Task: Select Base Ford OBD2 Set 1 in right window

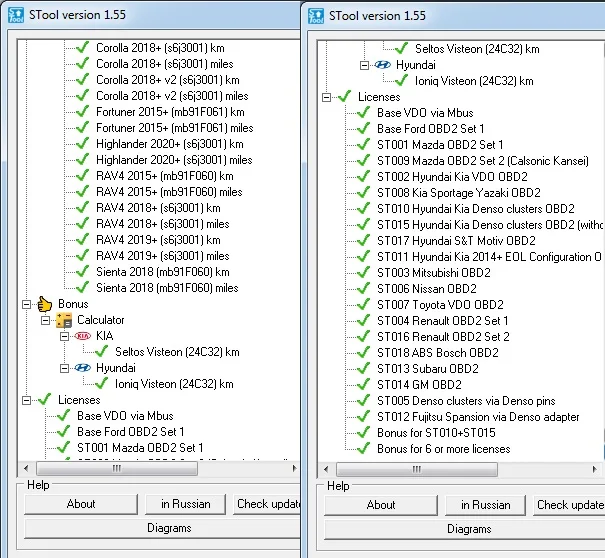Action: point(431,129)
